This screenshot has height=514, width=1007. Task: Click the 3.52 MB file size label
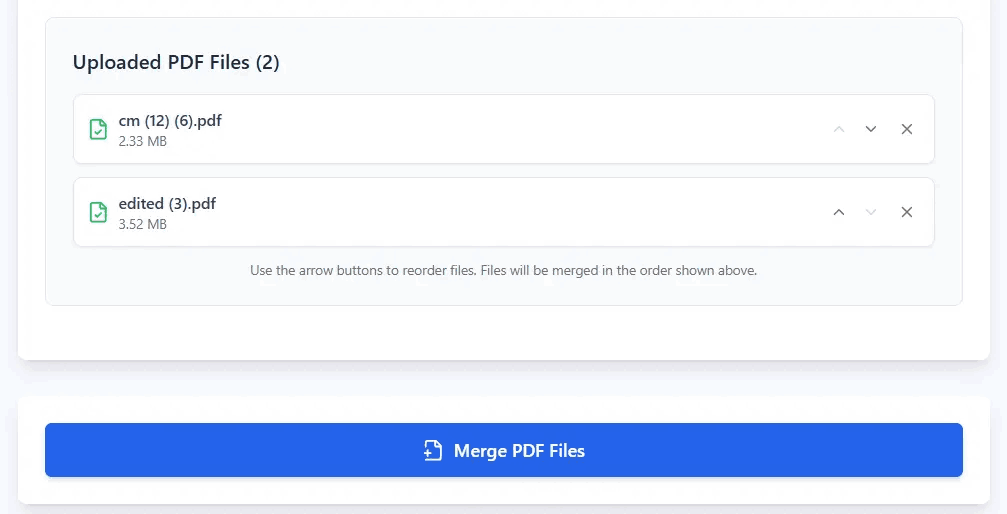pos(142,225)
